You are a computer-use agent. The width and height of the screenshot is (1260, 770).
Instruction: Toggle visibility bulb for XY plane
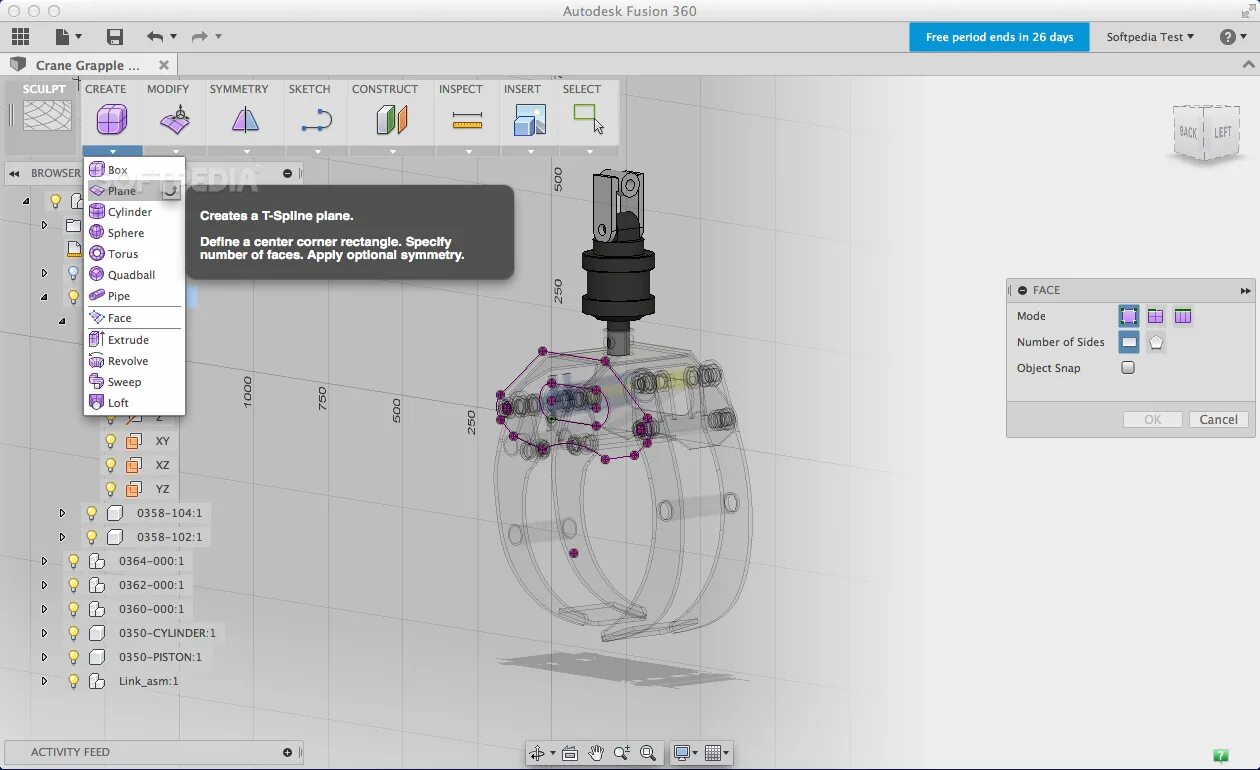111,440
